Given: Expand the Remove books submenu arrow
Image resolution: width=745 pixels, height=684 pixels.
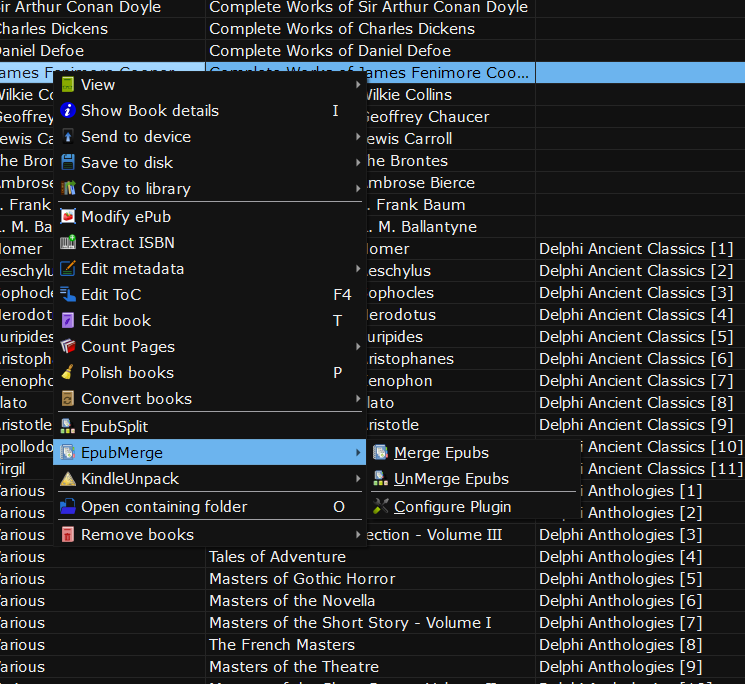Looking at the screenshot, I should click(358, 535).
